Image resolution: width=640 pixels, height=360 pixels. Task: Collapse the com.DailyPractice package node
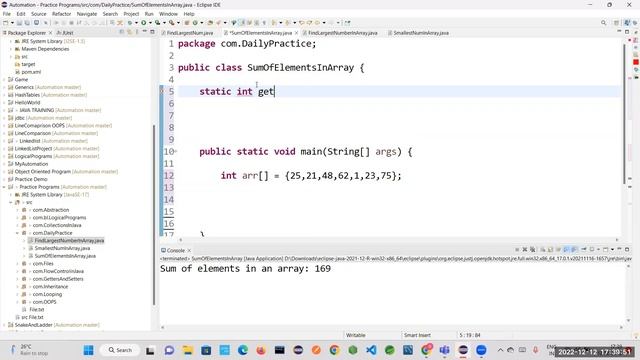(18, 233)
